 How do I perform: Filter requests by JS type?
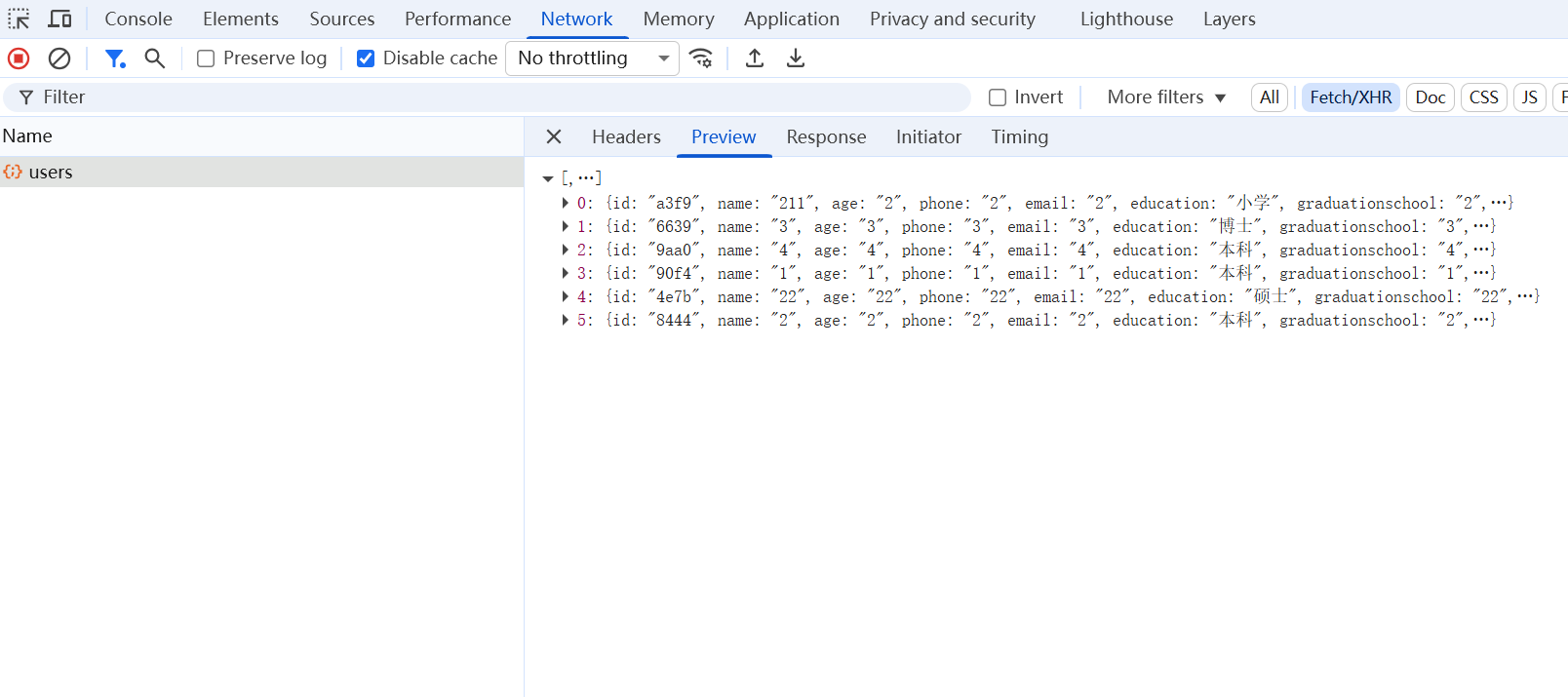tap(1530, 97)
